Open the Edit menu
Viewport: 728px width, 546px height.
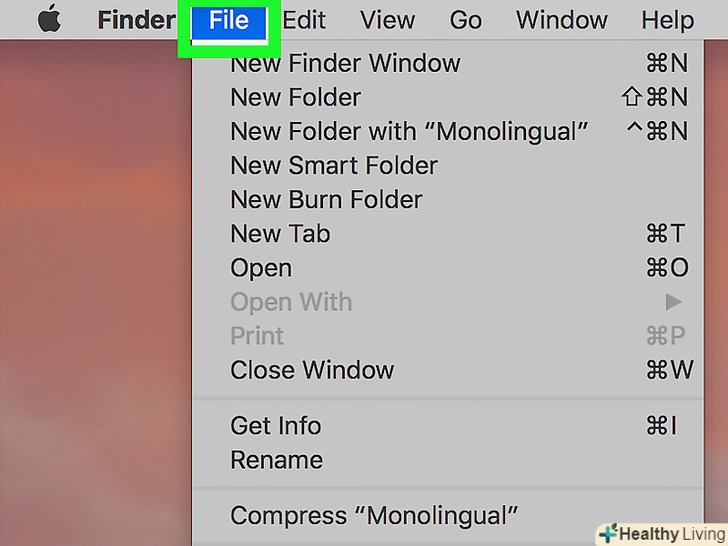(x=304, y=20)
